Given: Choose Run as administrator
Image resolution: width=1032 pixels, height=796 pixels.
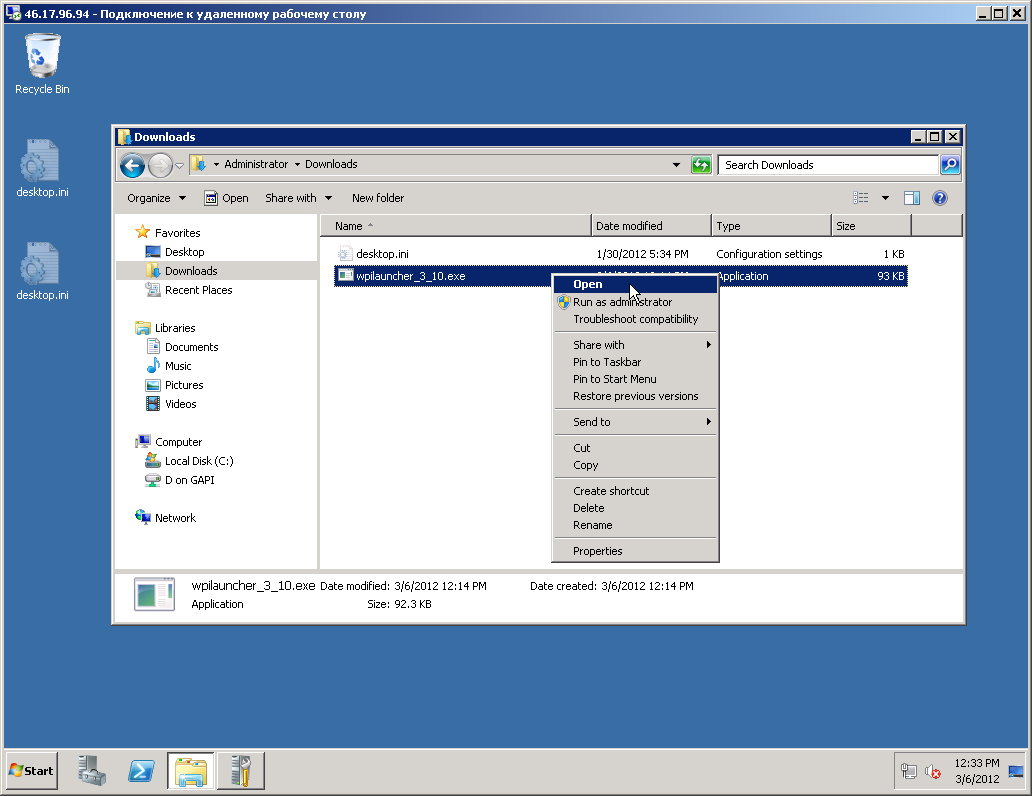Looking at the screenshot, I should [x=635, y=302].
